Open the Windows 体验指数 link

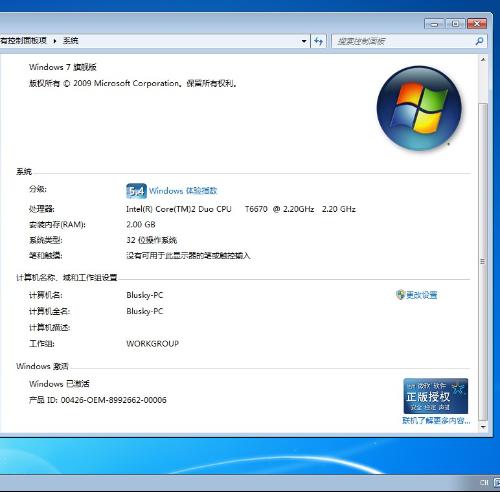183,191
